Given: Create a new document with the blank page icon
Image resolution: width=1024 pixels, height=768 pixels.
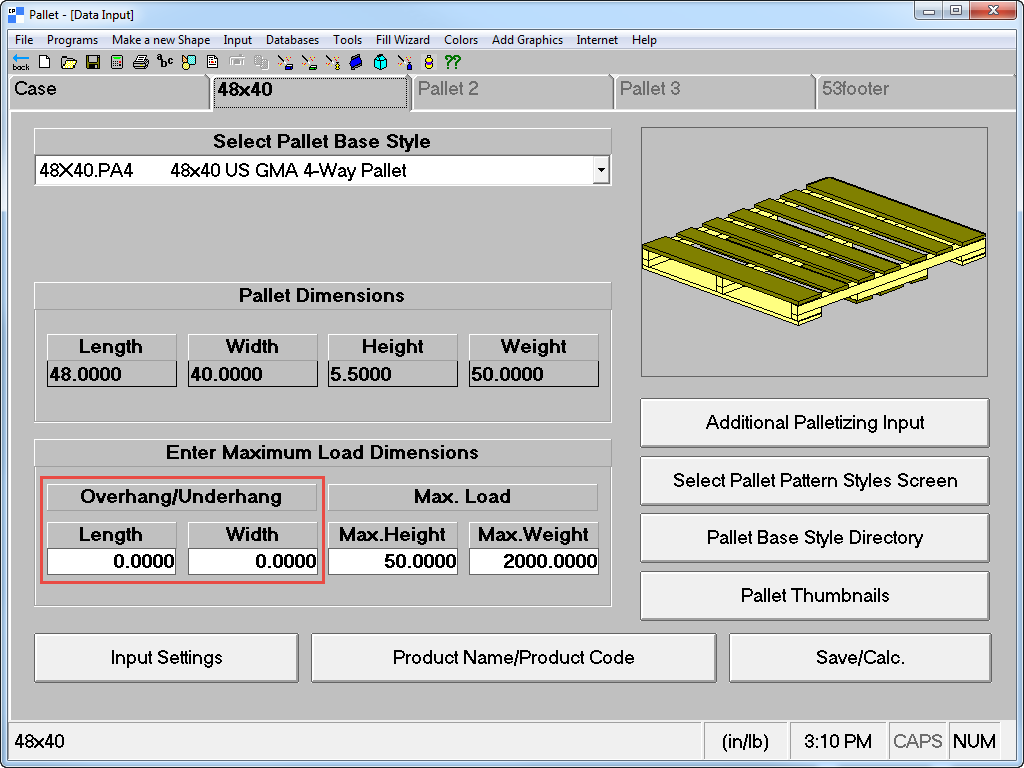Looking at the screenshot, I should coord(44,62).
